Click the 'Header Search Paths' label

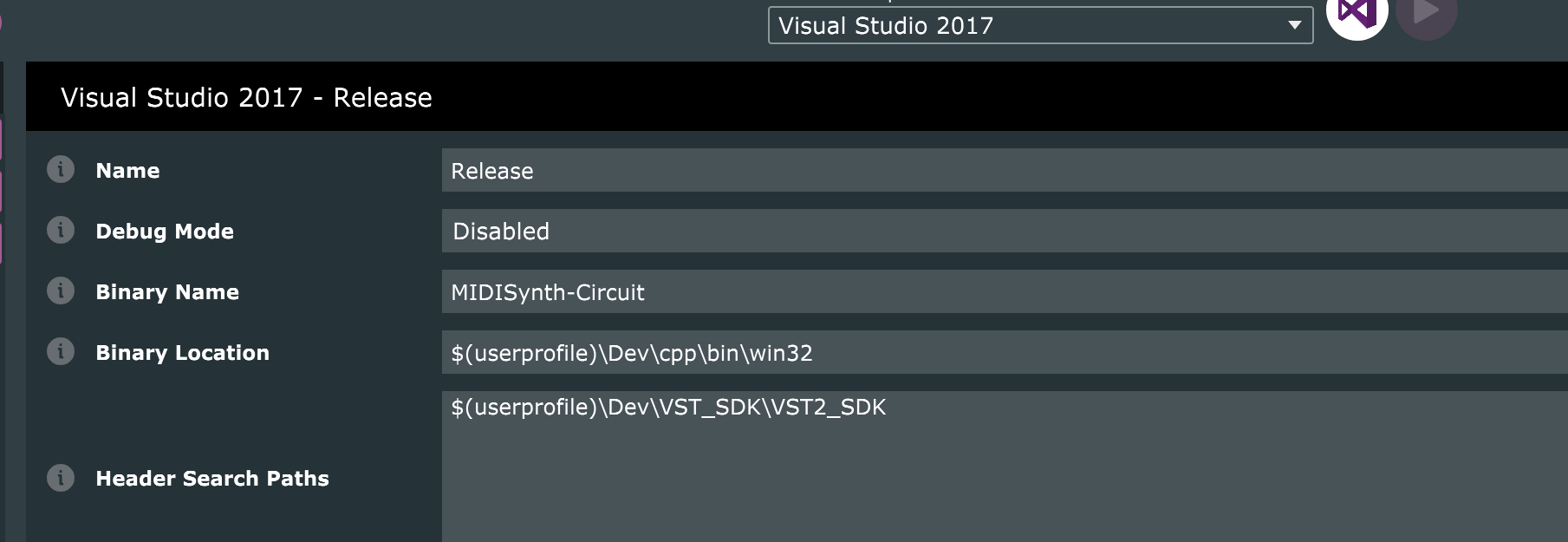pyautogui.click(x=212, y=479)
